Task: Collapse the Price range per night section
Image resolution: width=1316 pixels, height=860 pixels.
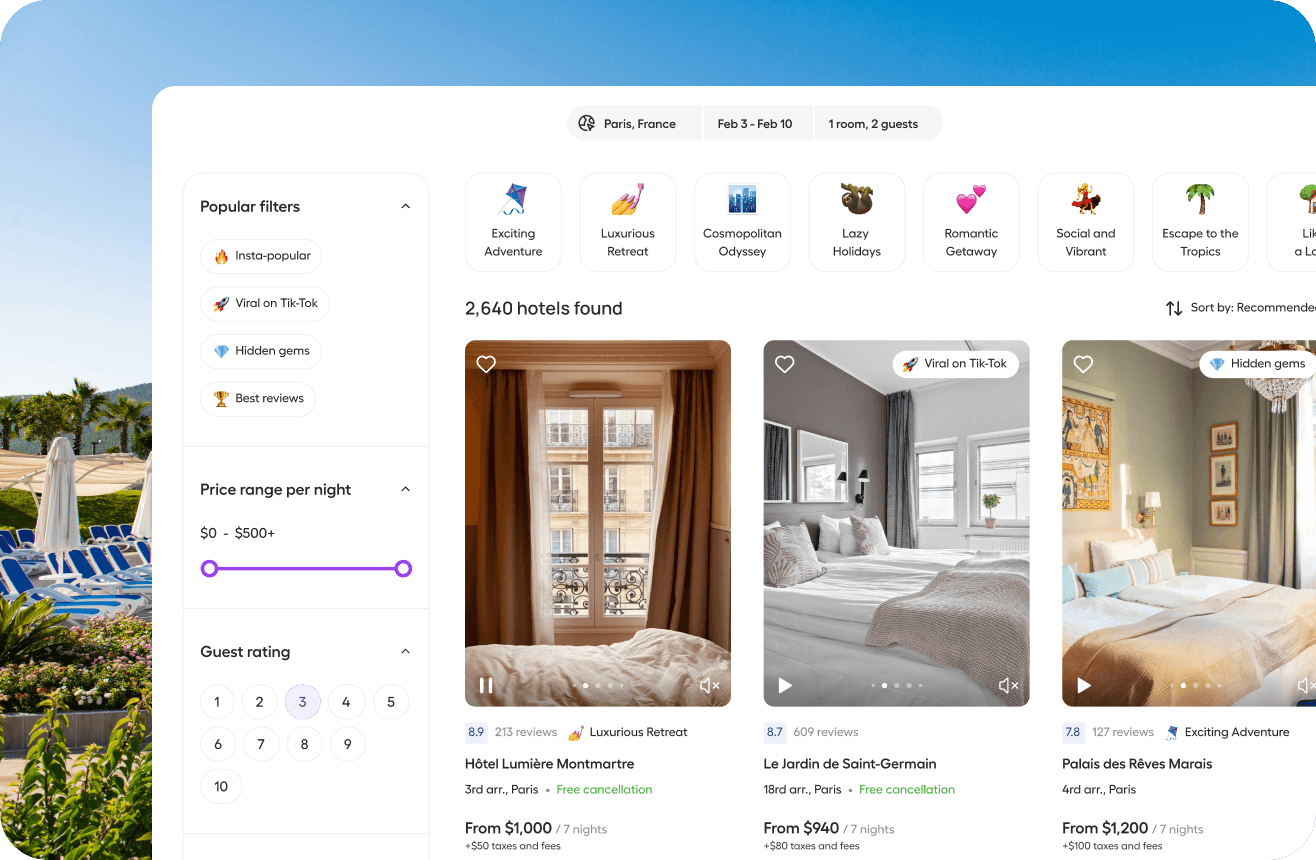Action: click(x=405, y=490)
